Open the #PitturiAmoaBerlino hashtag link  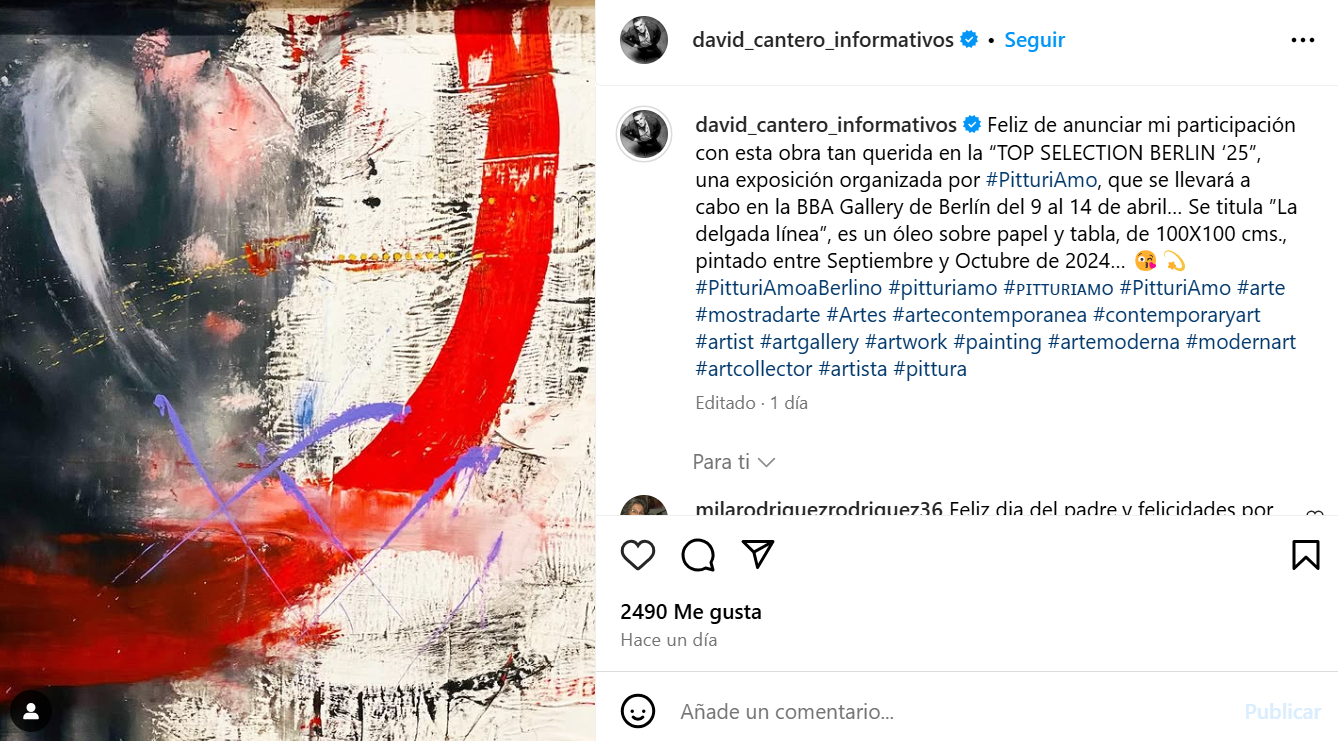point(789,288)
